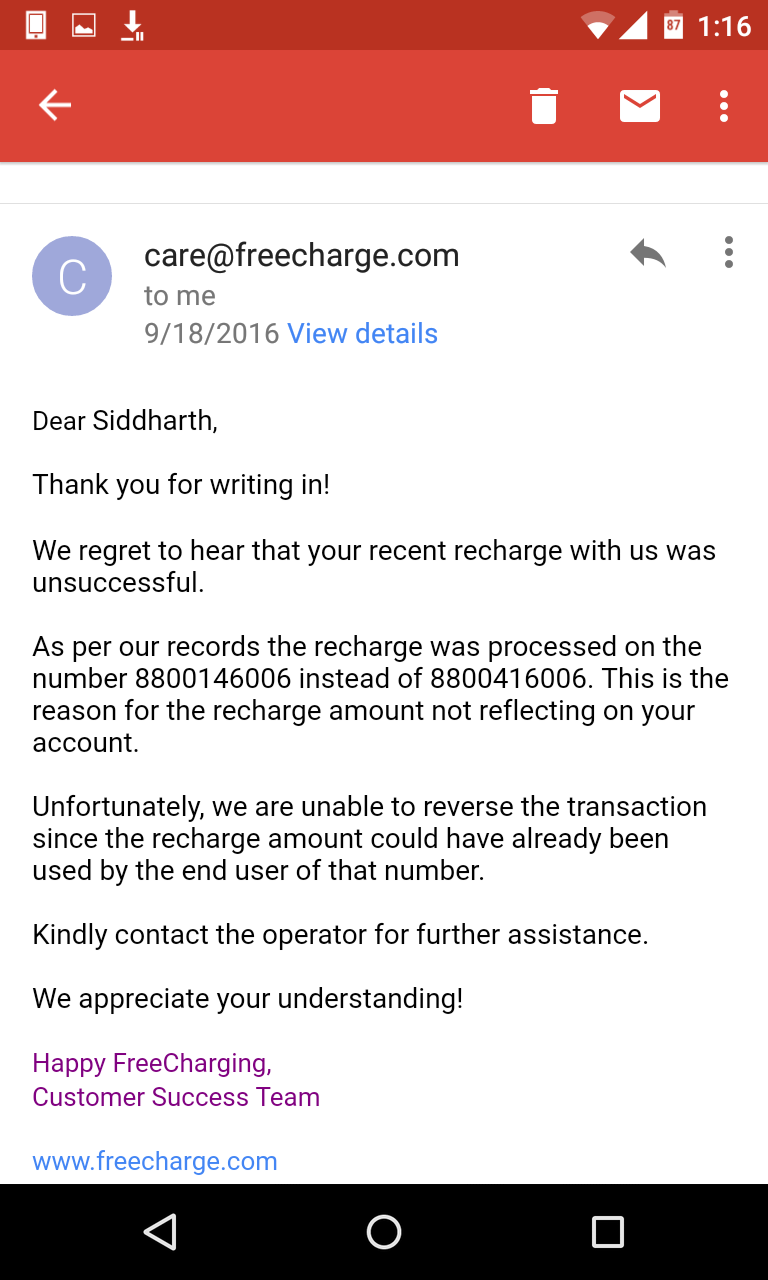
Task: Tap the phone number 8800146006
Action: [213, 678]
